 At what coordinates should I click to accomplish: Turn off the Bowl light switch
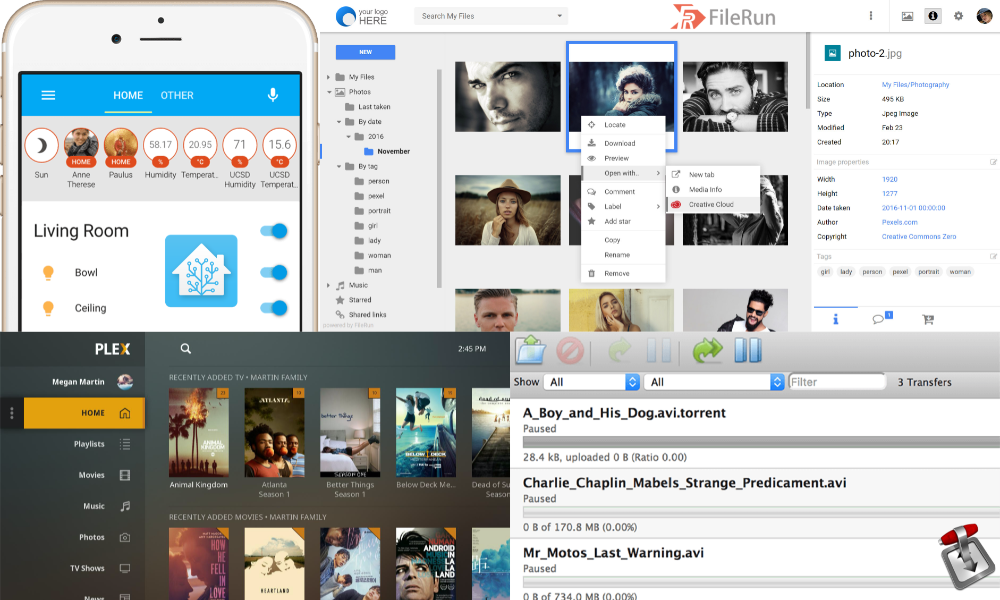pos(273,272)
